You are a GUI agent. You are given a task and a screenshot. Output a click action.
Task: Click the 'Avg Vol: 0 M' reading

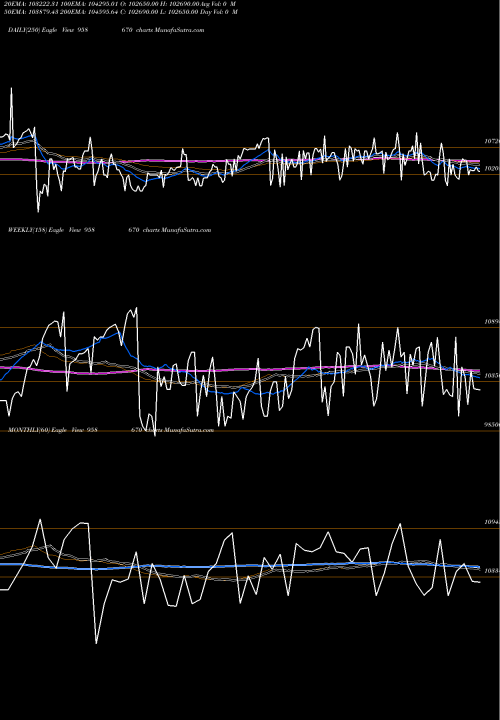(x=217, y=4)
